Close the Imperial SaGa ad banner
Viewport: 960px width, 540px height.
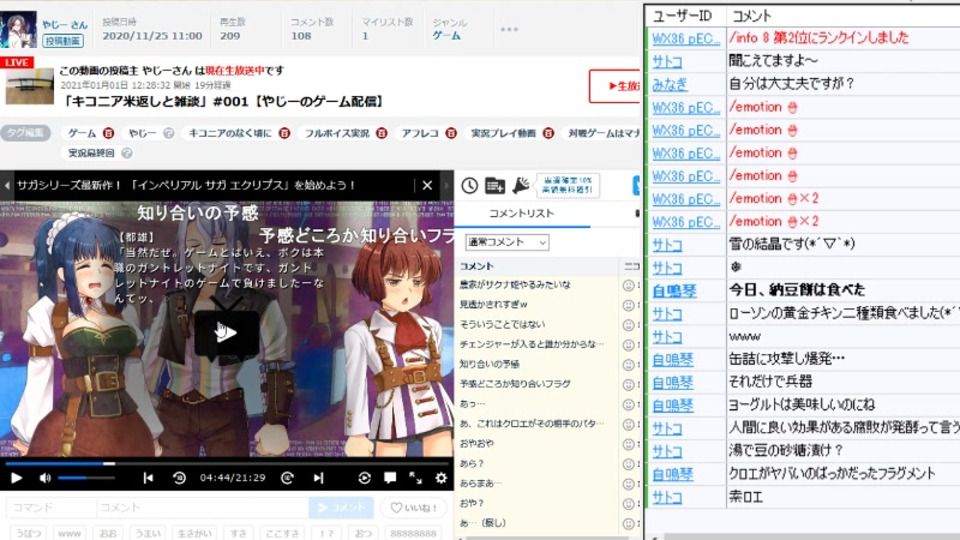pos(427,185)
